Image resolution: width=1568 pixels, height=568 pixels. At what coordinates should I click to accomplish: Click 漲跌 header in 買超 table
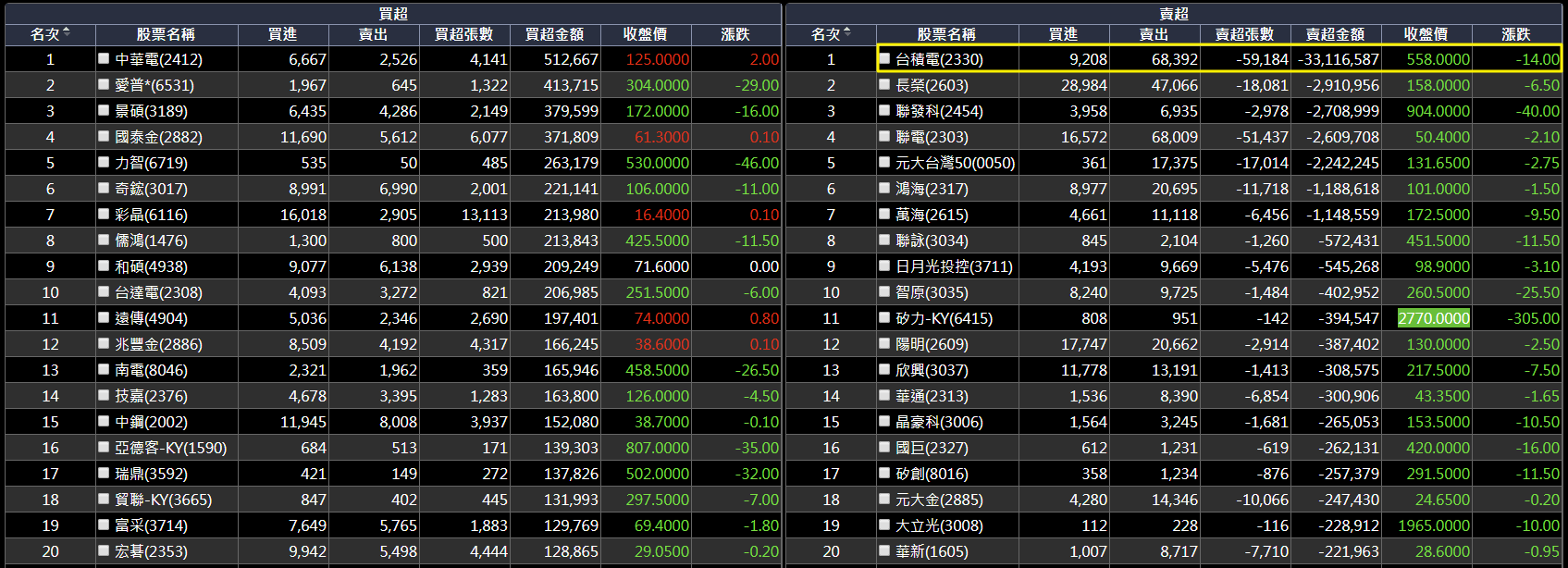pos(735,34)
